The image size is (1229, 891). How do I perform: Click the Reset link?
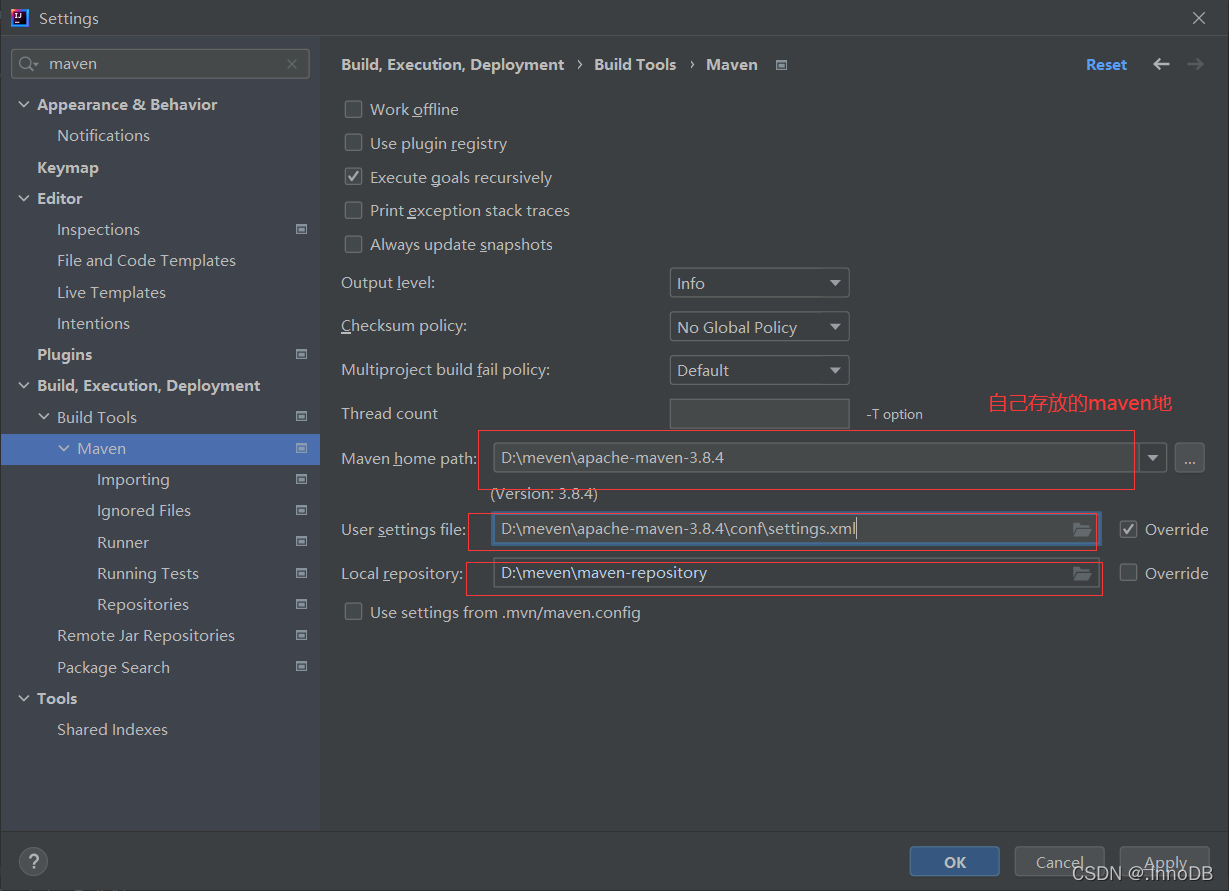pos(1106,64)
